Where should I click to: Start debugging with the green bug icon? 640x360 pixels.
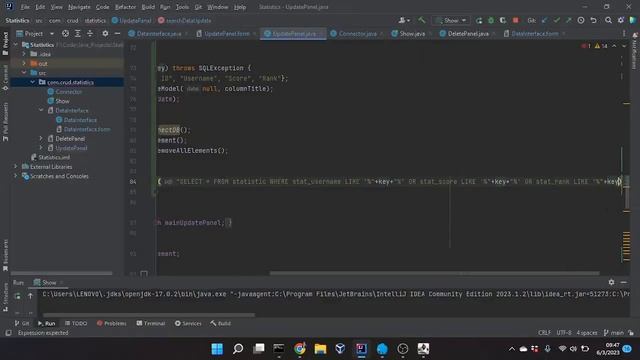tap(491, 20)
